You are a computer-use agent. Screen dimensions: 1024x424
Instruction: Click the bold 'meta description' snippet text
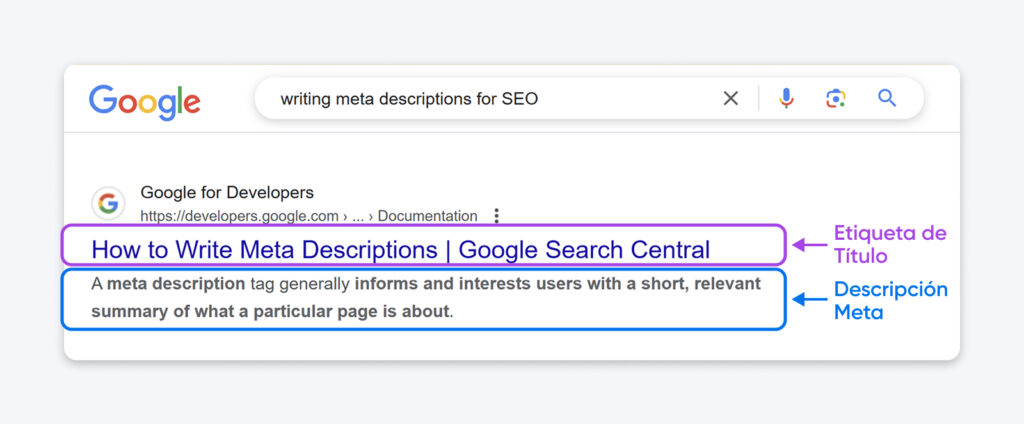[x=176, y=284]
